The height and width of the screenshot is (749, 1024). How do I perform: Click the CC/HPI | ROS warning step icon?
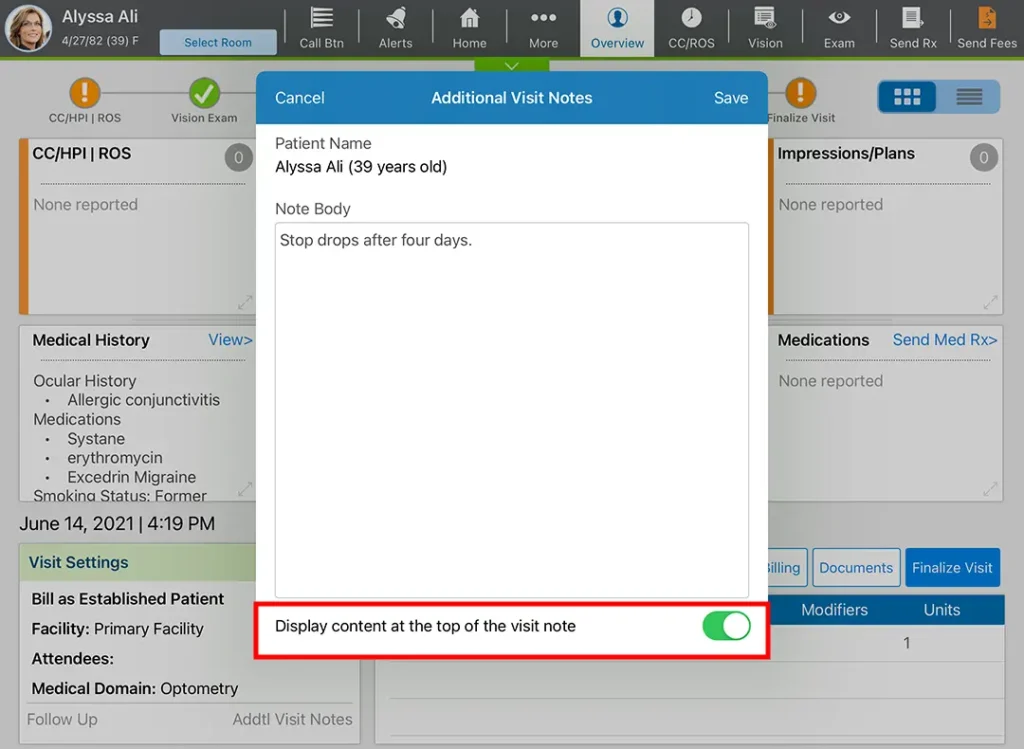tap(84, 93)
